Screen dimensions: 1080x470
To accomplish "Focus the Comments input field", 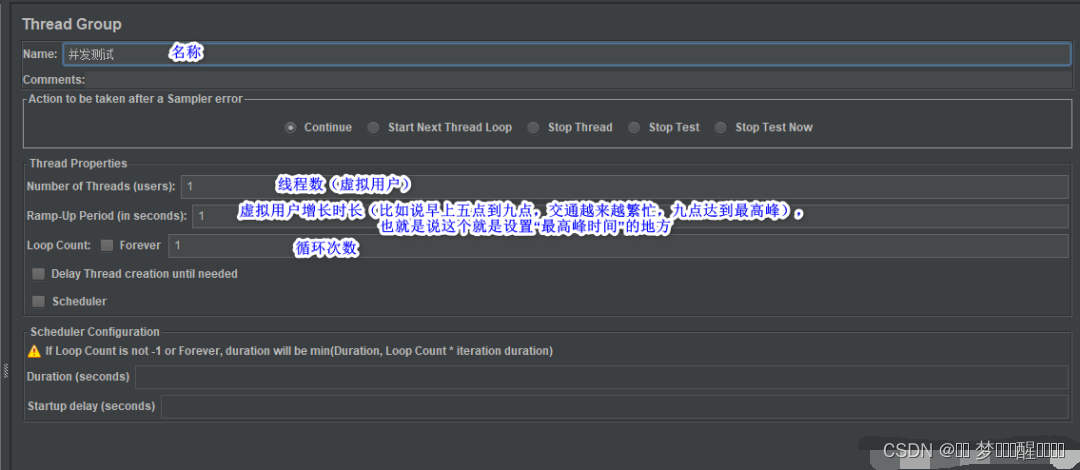I will (x=579, y=80).
